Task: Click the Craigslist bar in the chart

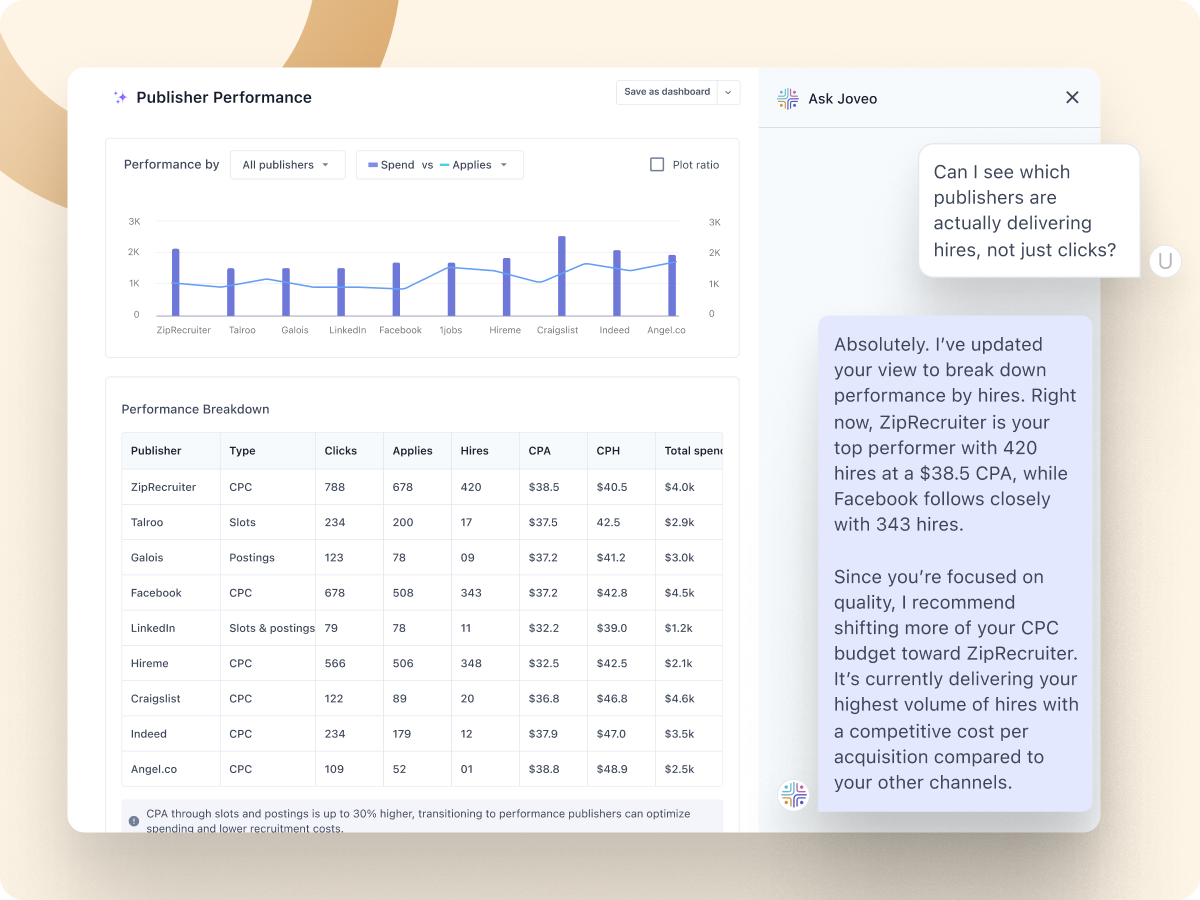Action: (562, 276)
